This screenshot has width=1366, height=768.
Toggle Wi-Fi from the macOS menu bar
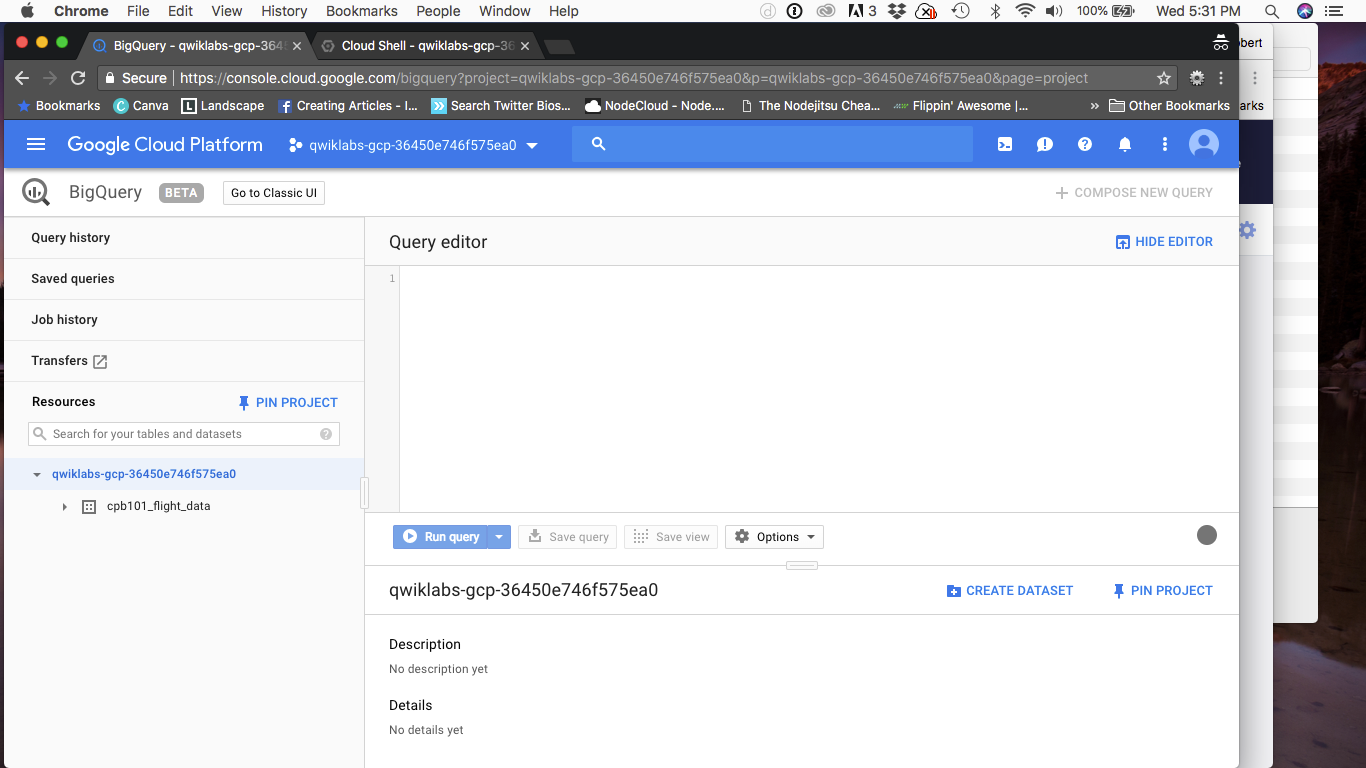click(1026, 11)
